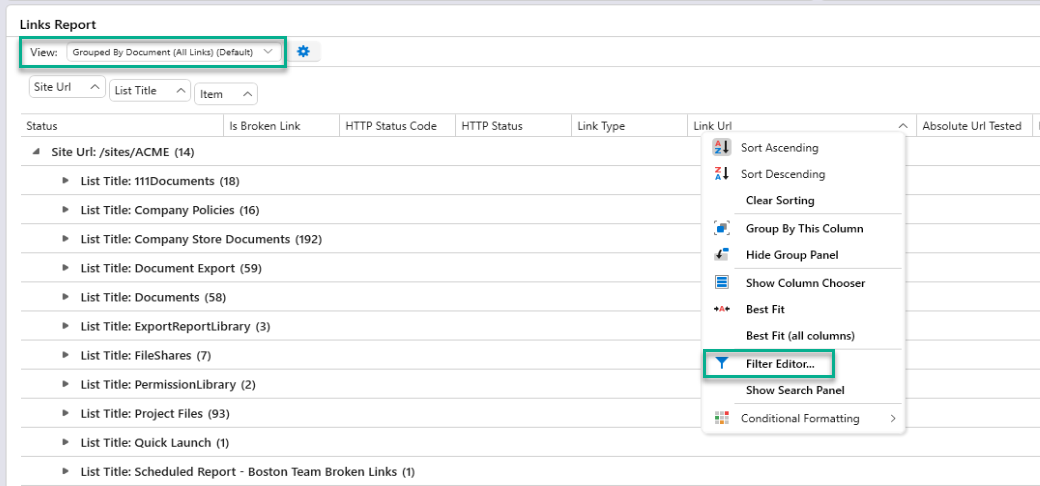Expand the Documents (58) list group
This screenshot has width=1040, height=486.
(66, 297)
